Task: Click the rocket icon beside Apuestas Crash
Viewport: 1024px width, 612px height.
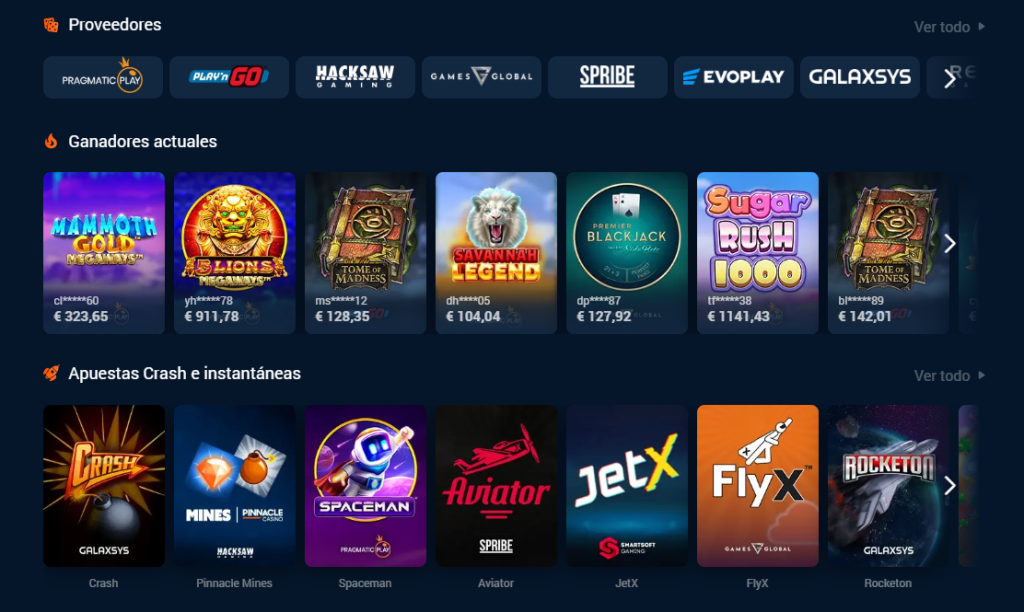Action: tap(51, 373)
